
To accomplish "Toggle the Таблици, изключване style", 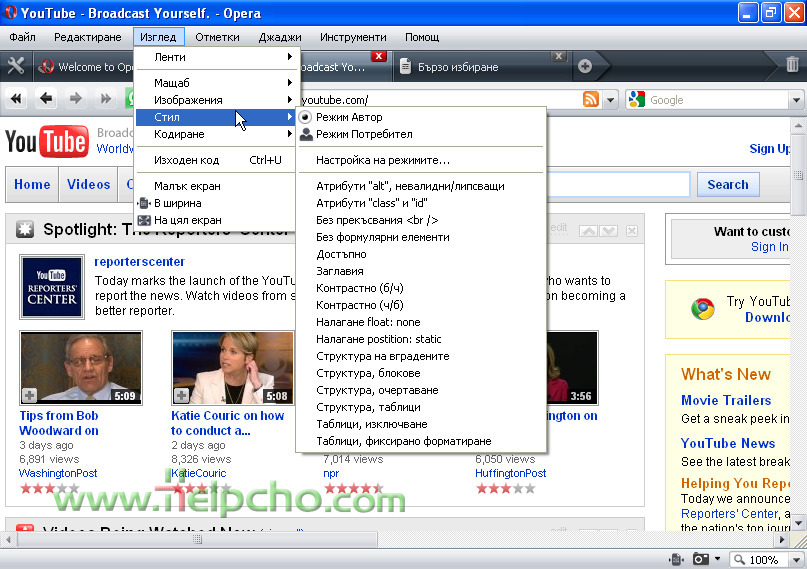I will pyautogui.click(x=420, y=424).
